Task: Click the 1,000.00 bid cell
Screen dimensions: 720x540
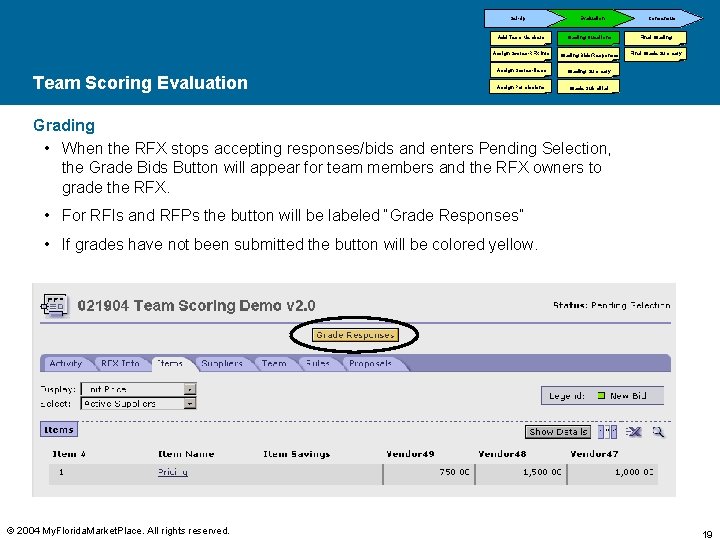Action: [x=613, y=474]
